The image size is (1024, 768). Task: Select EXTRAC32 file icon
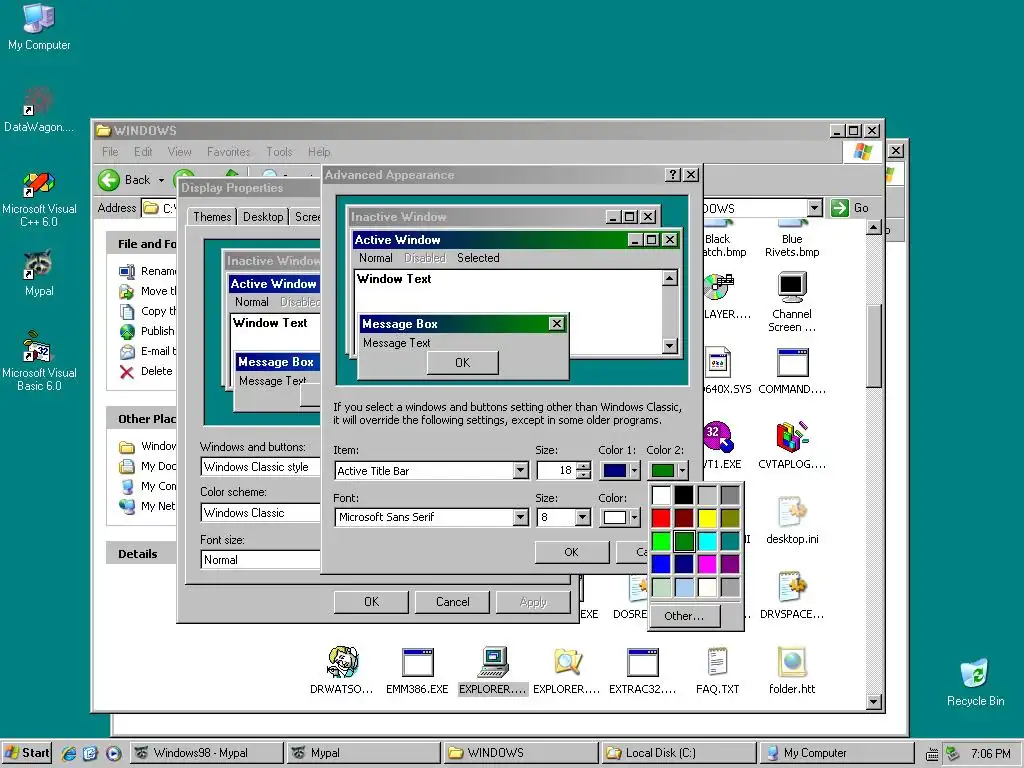(643, 670)
